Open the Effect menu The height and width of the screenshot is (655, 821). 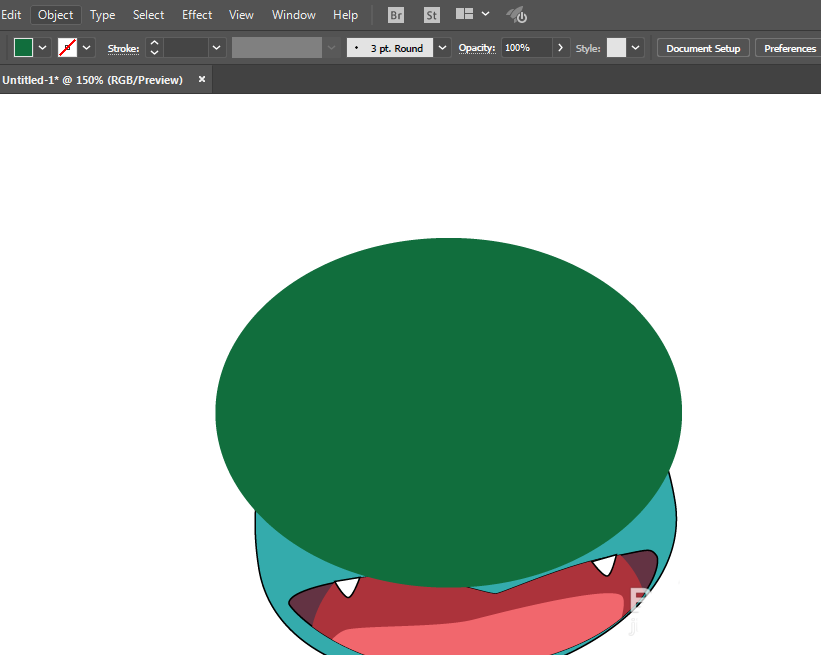click(x=197, y=15)
